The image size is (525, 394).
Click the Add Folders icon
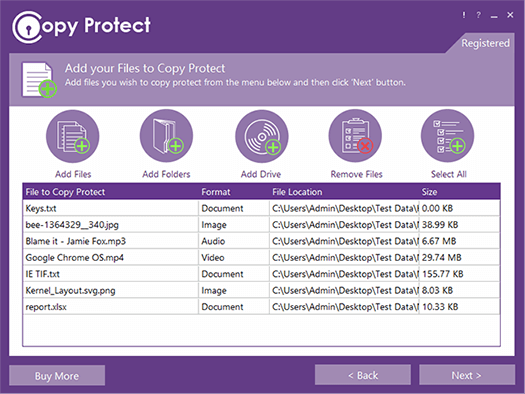(x=166, y=137)
